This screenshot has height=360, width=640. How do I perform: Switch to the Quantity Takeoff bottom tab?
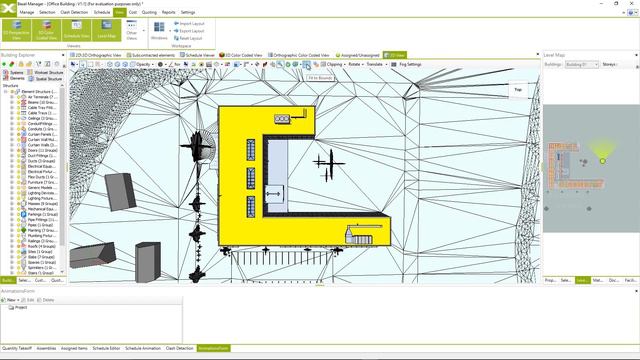pyautogui.click(x=17, y=348)
